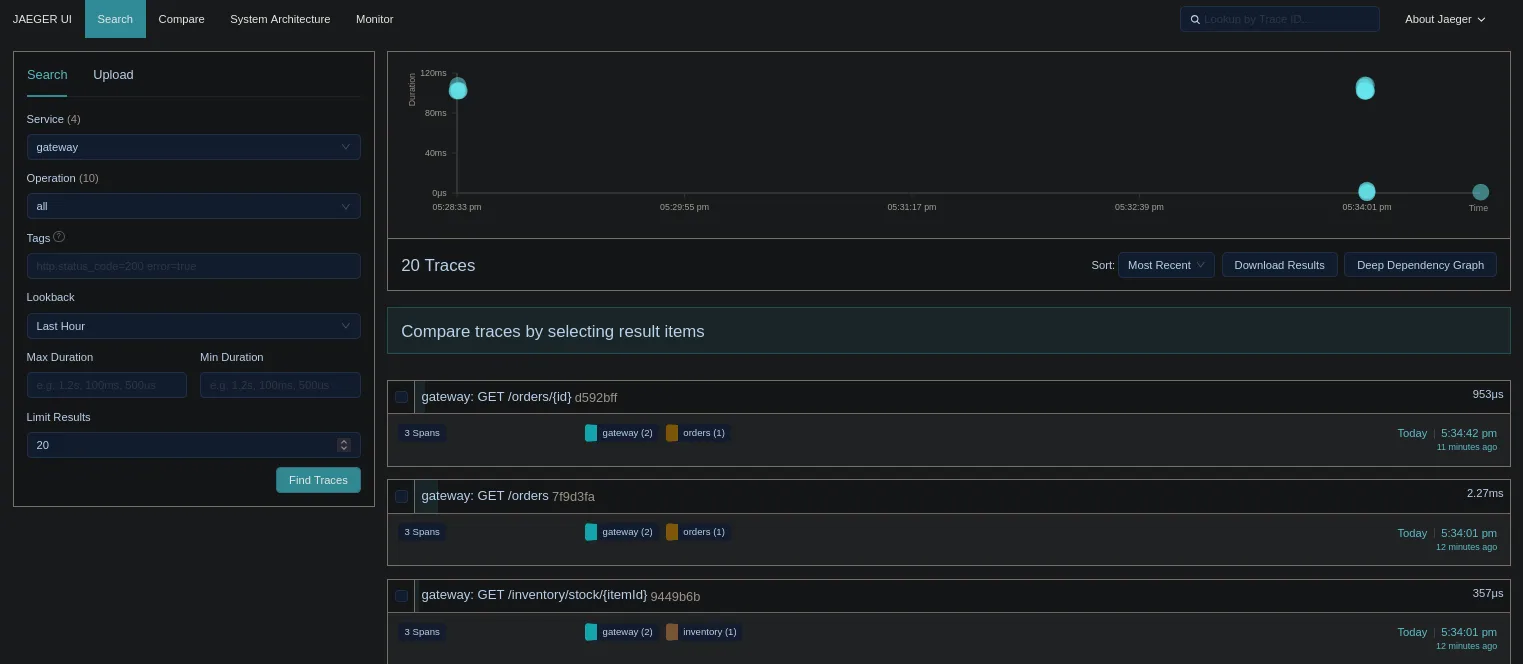Click the Tags help question mark icon
1524x664 pixels.
(59, 237)
